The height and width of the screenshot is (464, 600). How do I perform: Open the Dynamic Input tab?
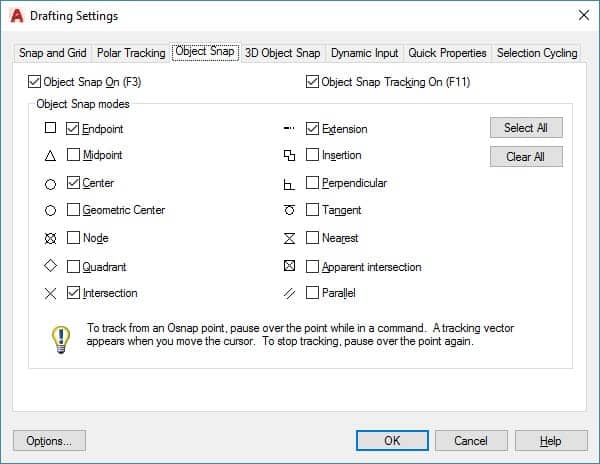(x=364, y=53)
